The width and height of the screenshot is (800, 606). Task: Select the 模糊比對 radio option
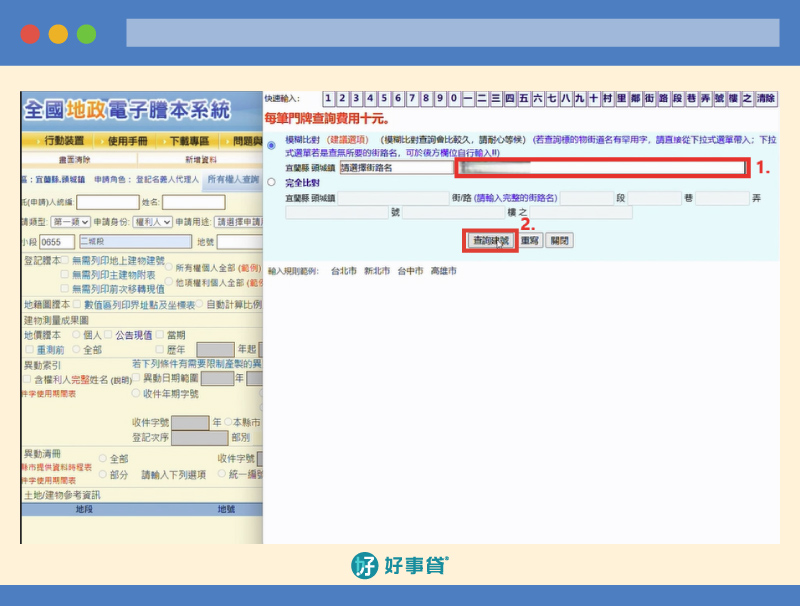coord(272,145)
